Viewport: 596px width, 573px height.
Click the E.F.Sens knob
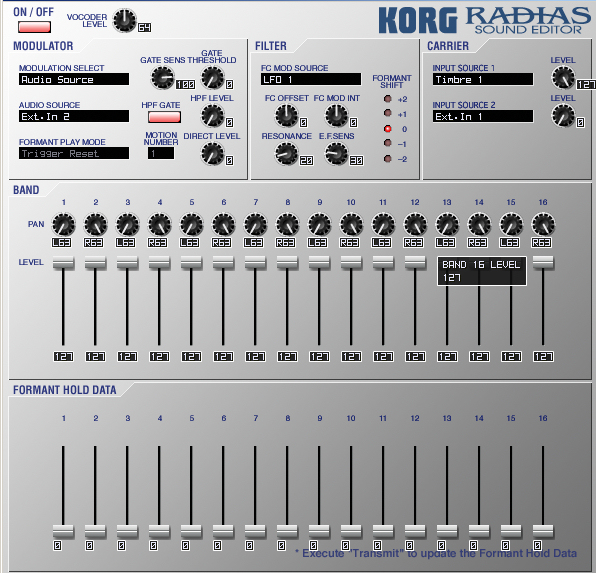point(336,154)
